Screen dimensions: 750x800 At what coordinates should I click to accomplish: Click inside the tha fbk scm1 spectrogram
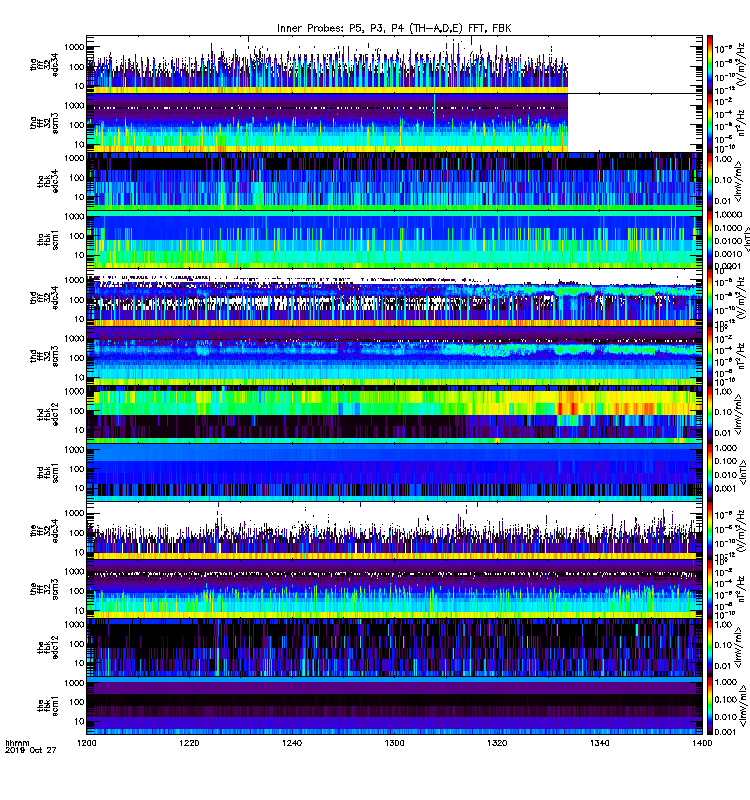click(x=394, y=239)
